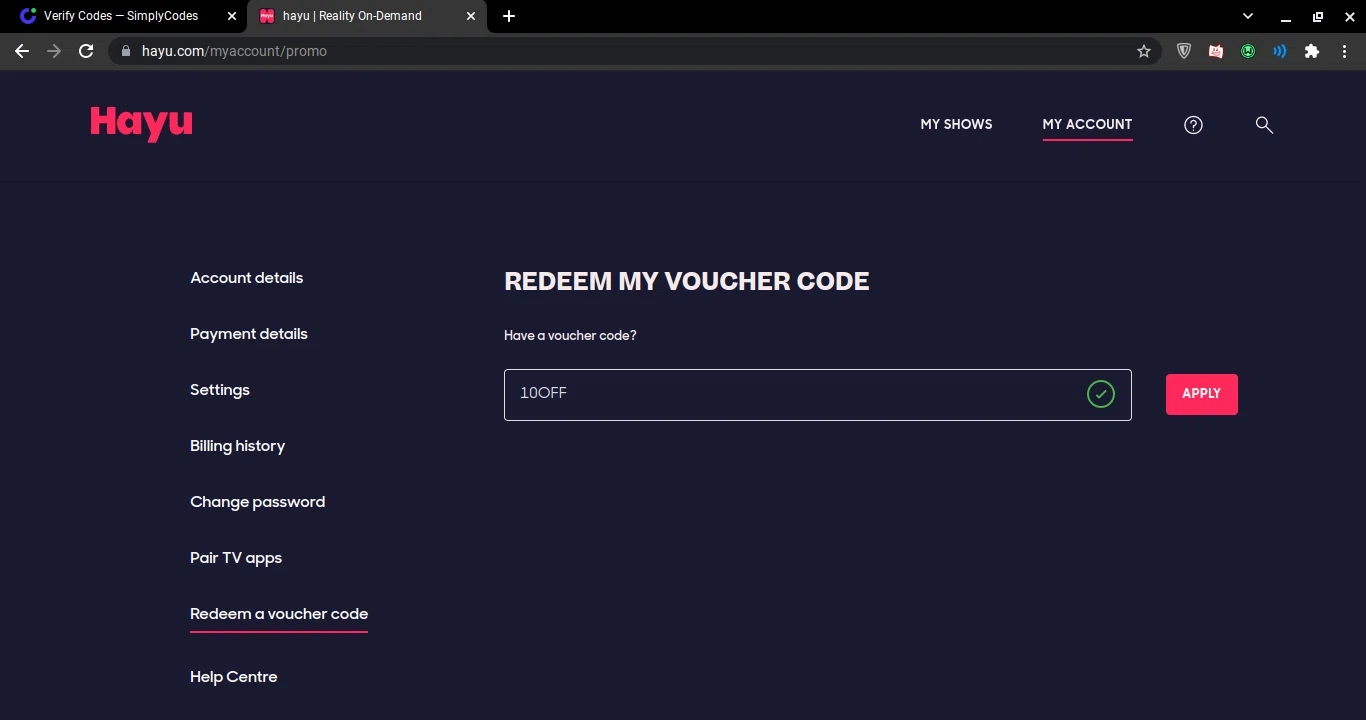The image size is (1366, 720).
Task: Click the green checkmark in voucher field
Action: [x=1100, y=394]
